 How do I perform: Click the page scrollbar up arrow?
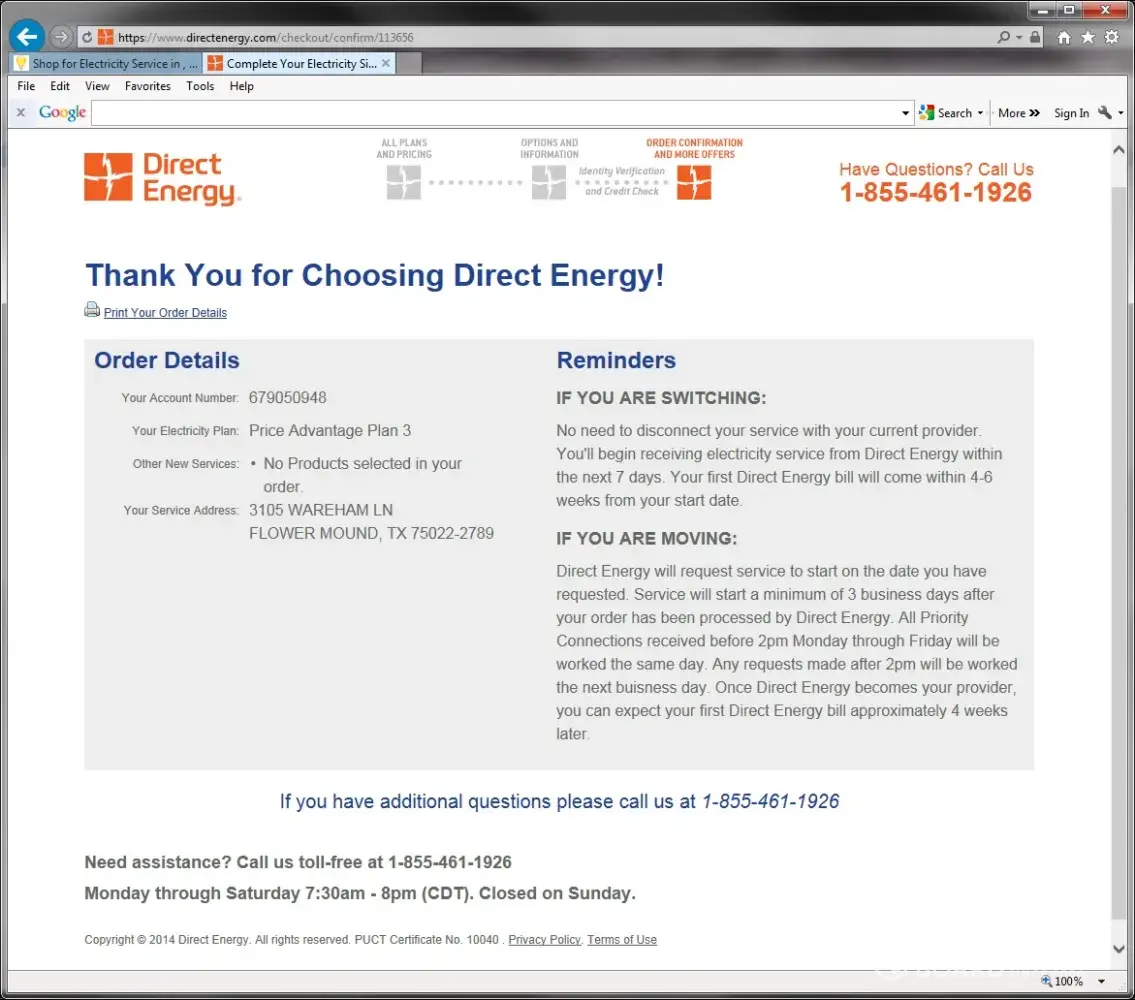click(1118, 150)
